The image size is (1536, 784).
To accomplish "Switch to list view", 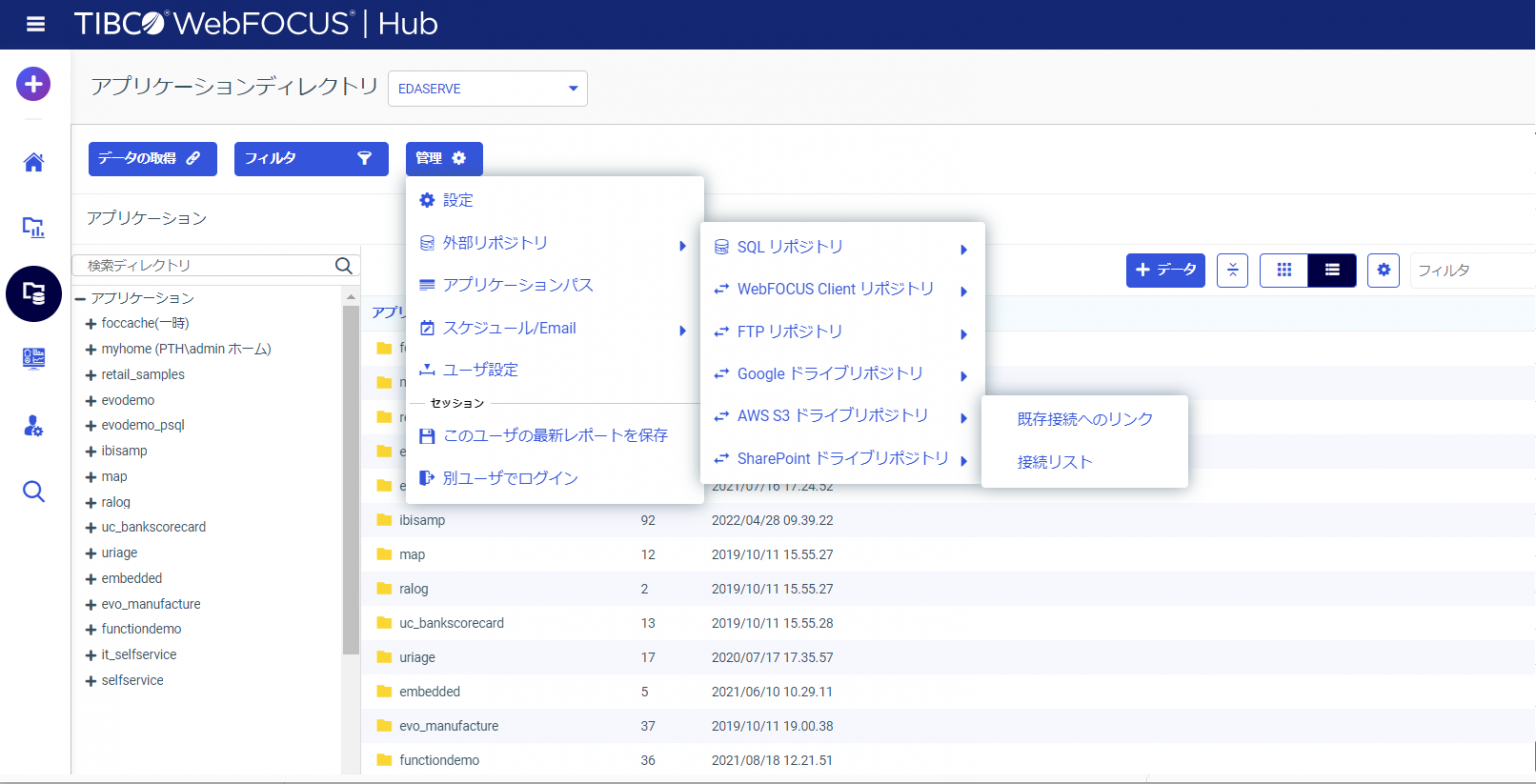I will [x=1330, y=270].
